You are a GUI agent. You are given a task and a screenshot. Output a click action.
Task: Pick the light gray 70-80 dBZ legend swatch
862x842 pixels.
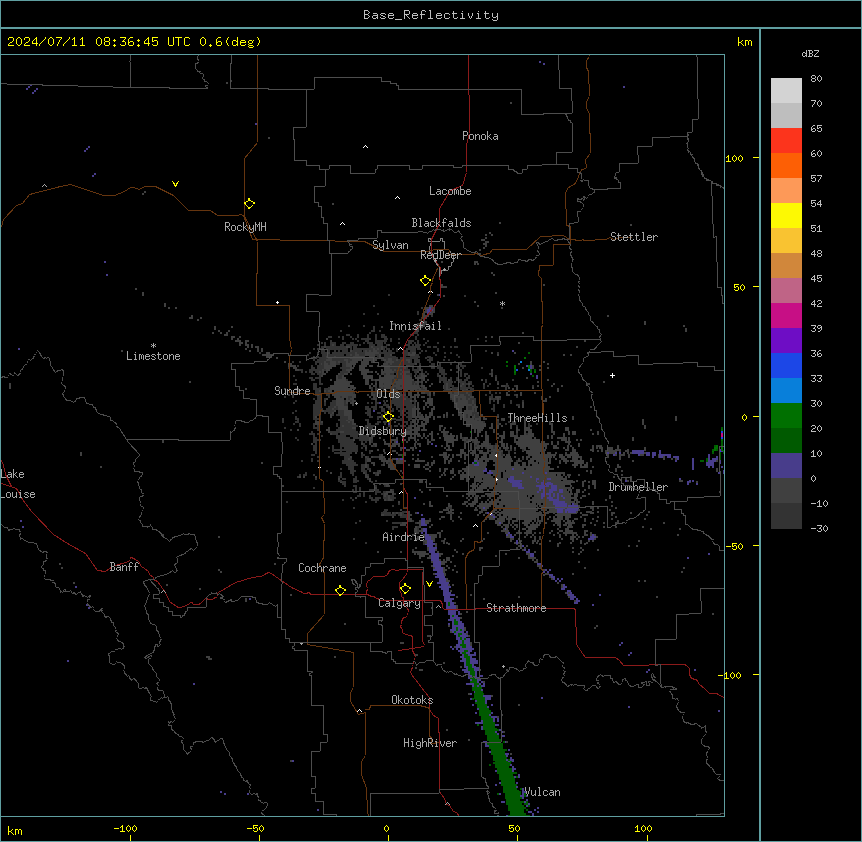786,91
